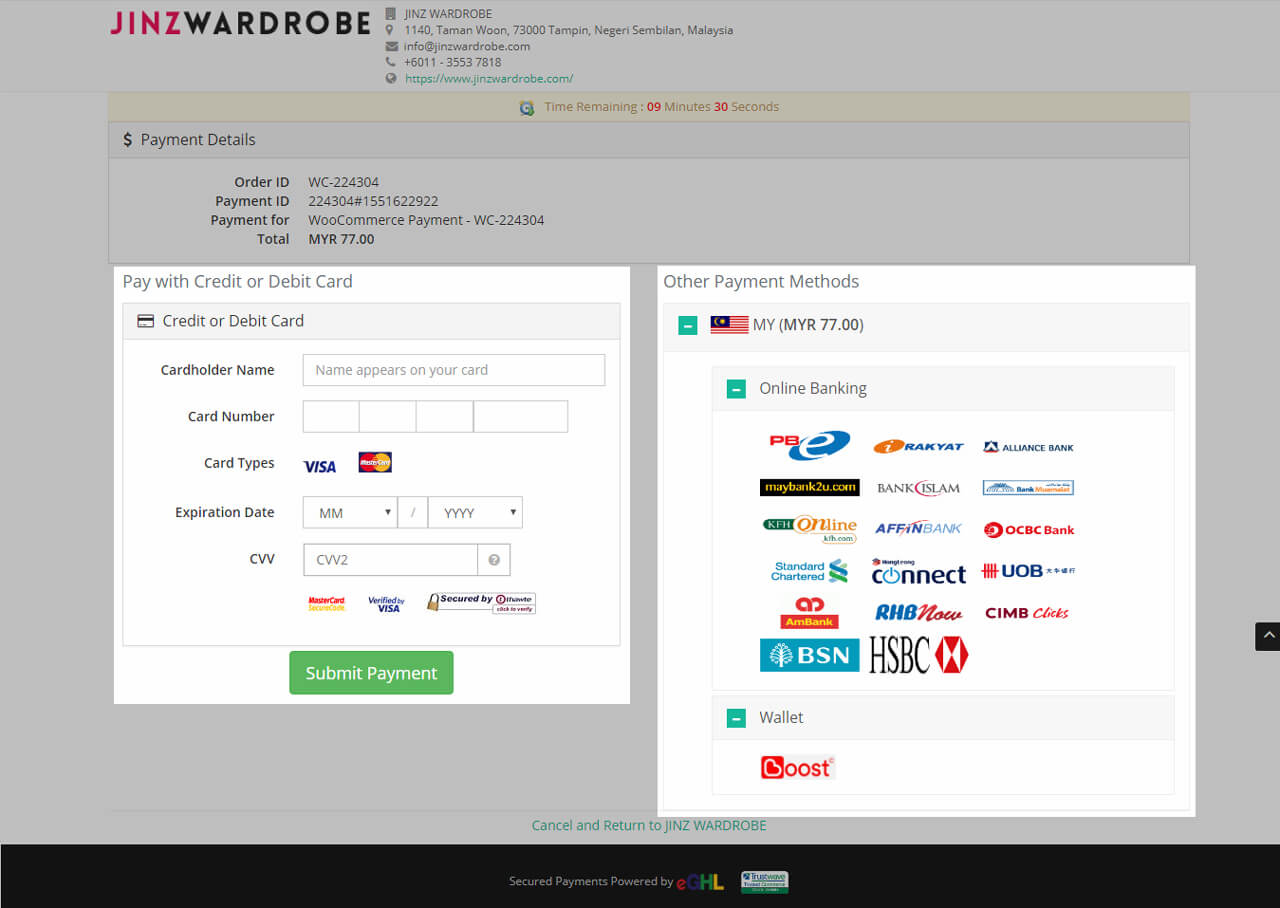Click Secured by thawte verify seal
The image size is (1280, 908).
(x=481, y=603)
